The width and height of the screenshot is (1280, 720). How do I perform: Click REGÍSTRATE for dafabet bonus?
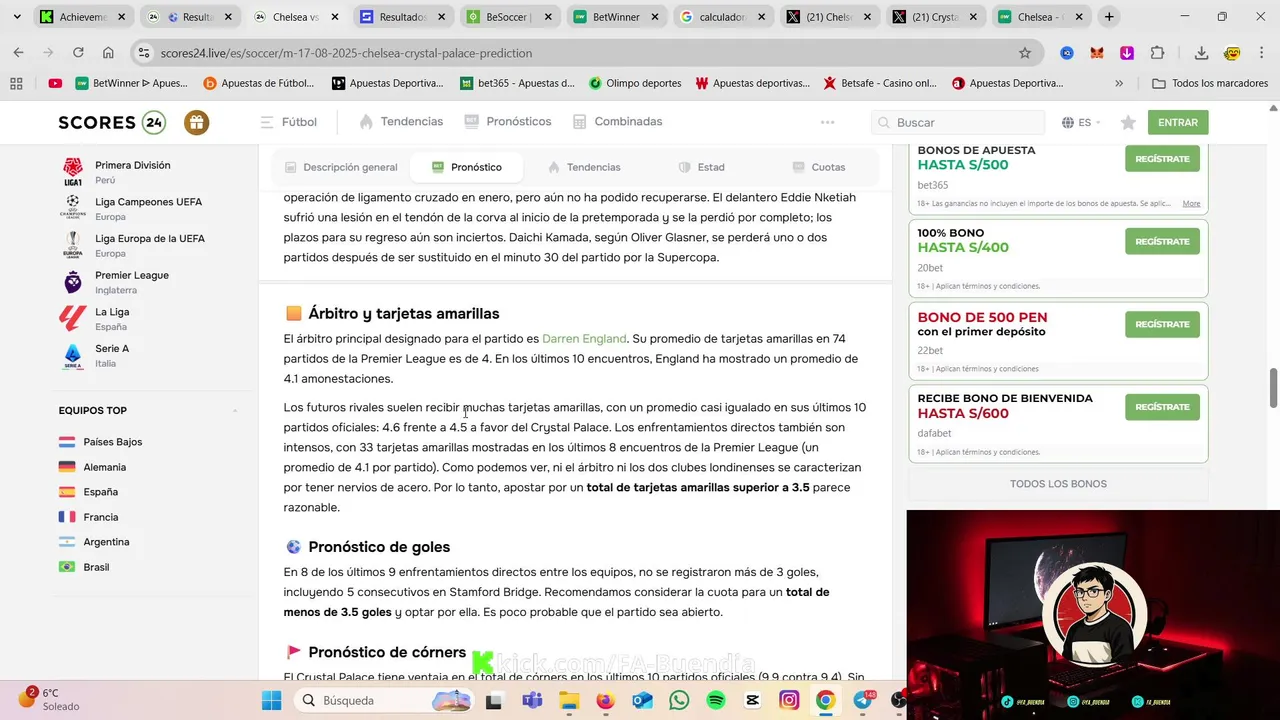tap(1162, 407)
